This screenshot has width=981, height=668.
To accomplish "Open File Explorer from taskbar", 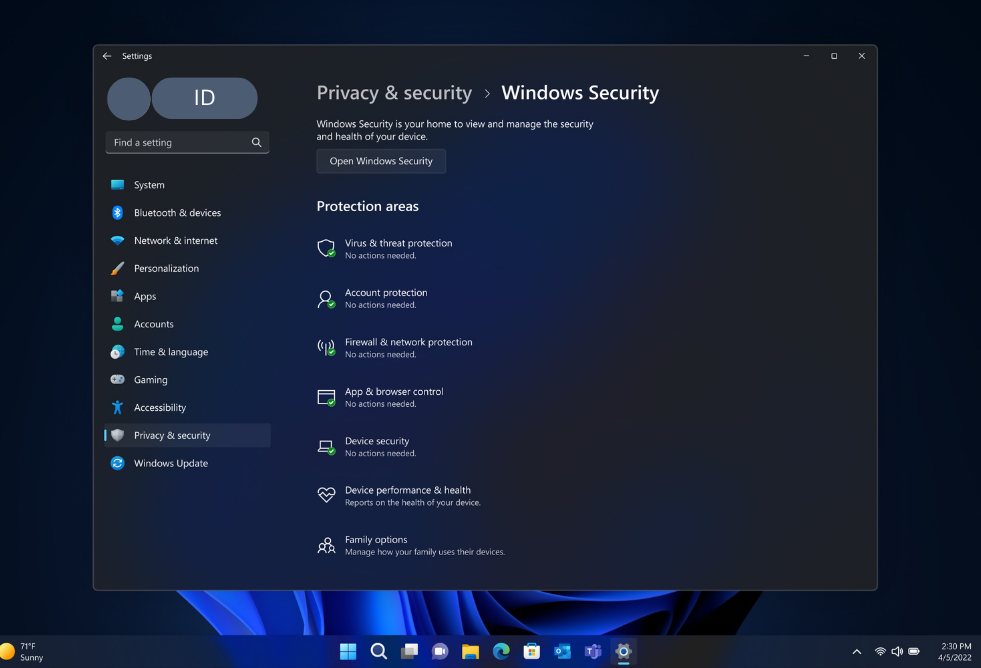I will pyautogui.click(x=470, y=652).
